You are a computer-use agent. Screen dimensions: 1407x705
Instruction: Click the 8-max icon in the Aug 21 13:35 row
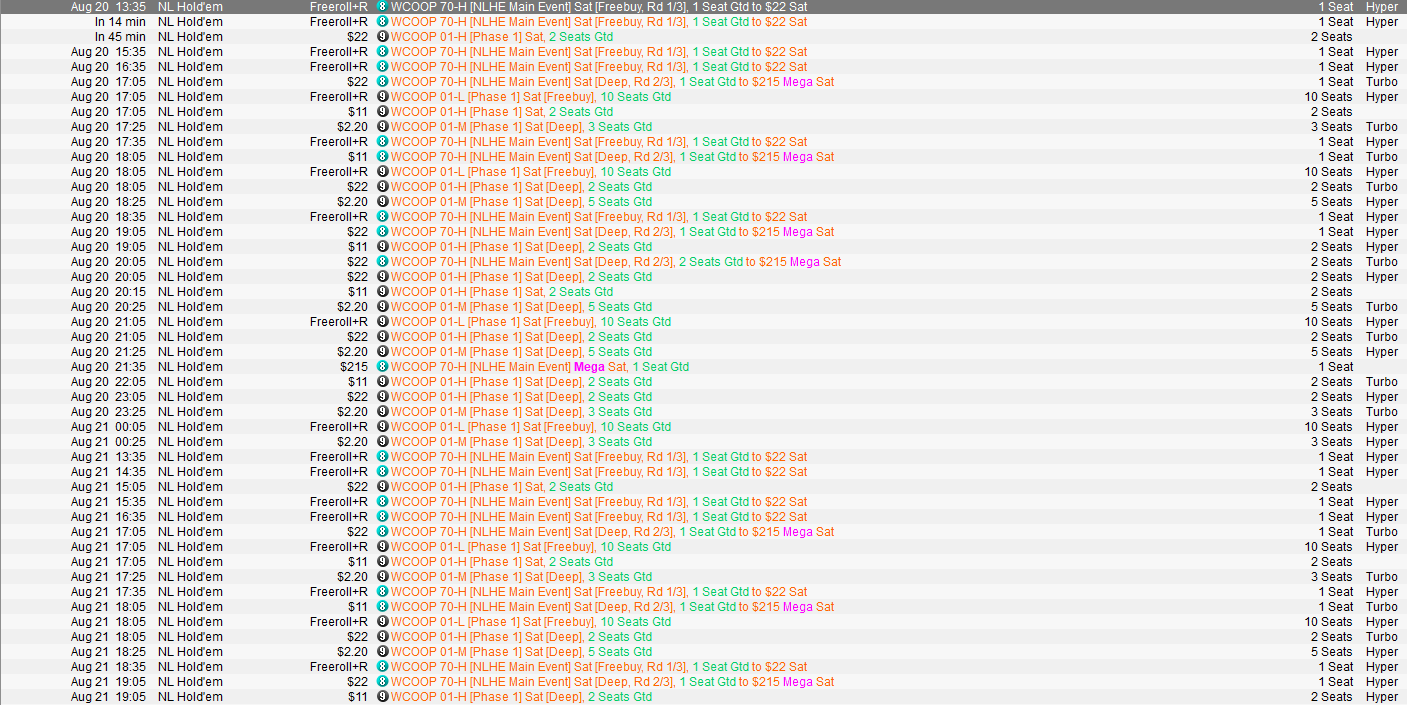coord(382,456)
